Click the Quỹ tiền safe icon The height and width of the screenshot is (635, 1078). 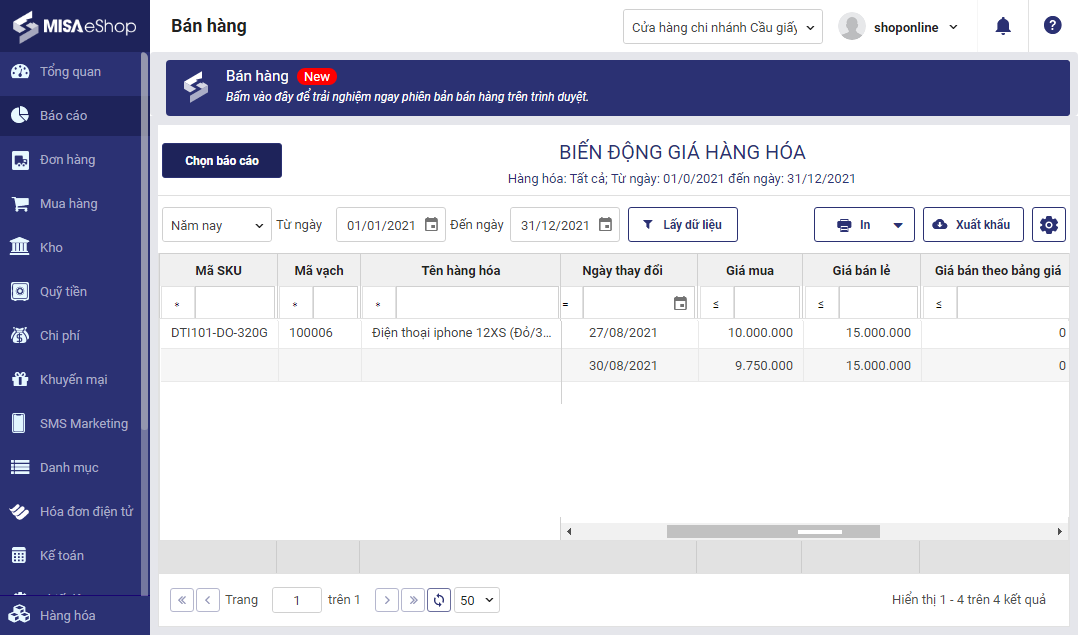click(20, 291)
